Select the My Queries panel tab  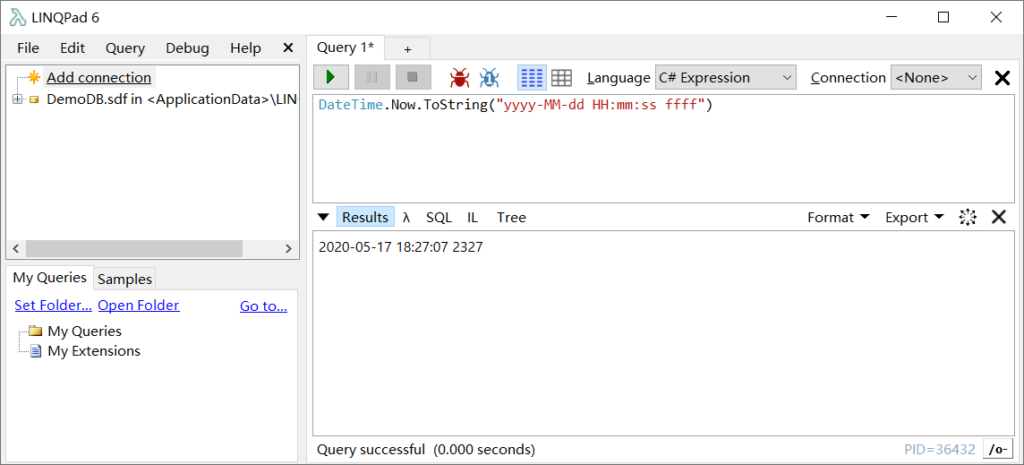(50, 278)
